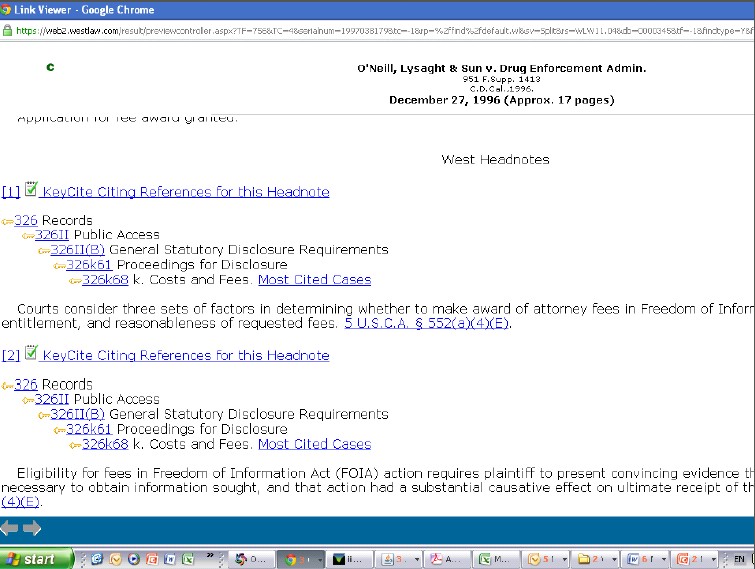The height and width of the screenshot is (569, 755).
Task: Launch Internet Explorer from quick launch
Action: coord(97,559)
